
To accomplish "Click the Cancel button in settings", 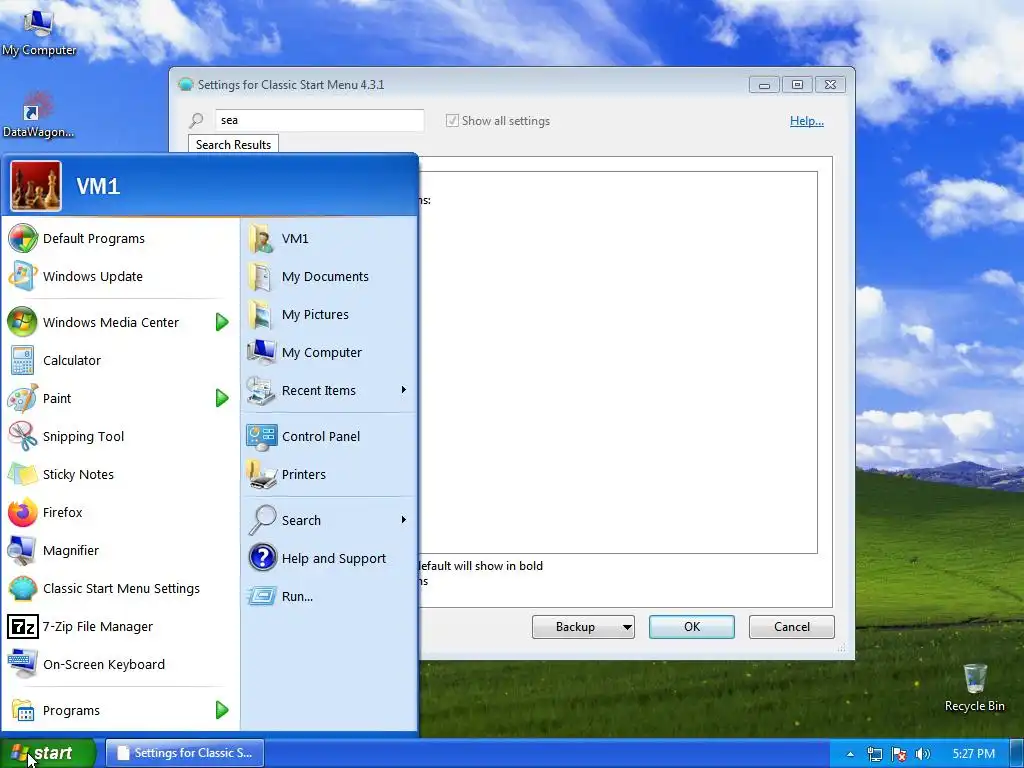I will (792, 627).
